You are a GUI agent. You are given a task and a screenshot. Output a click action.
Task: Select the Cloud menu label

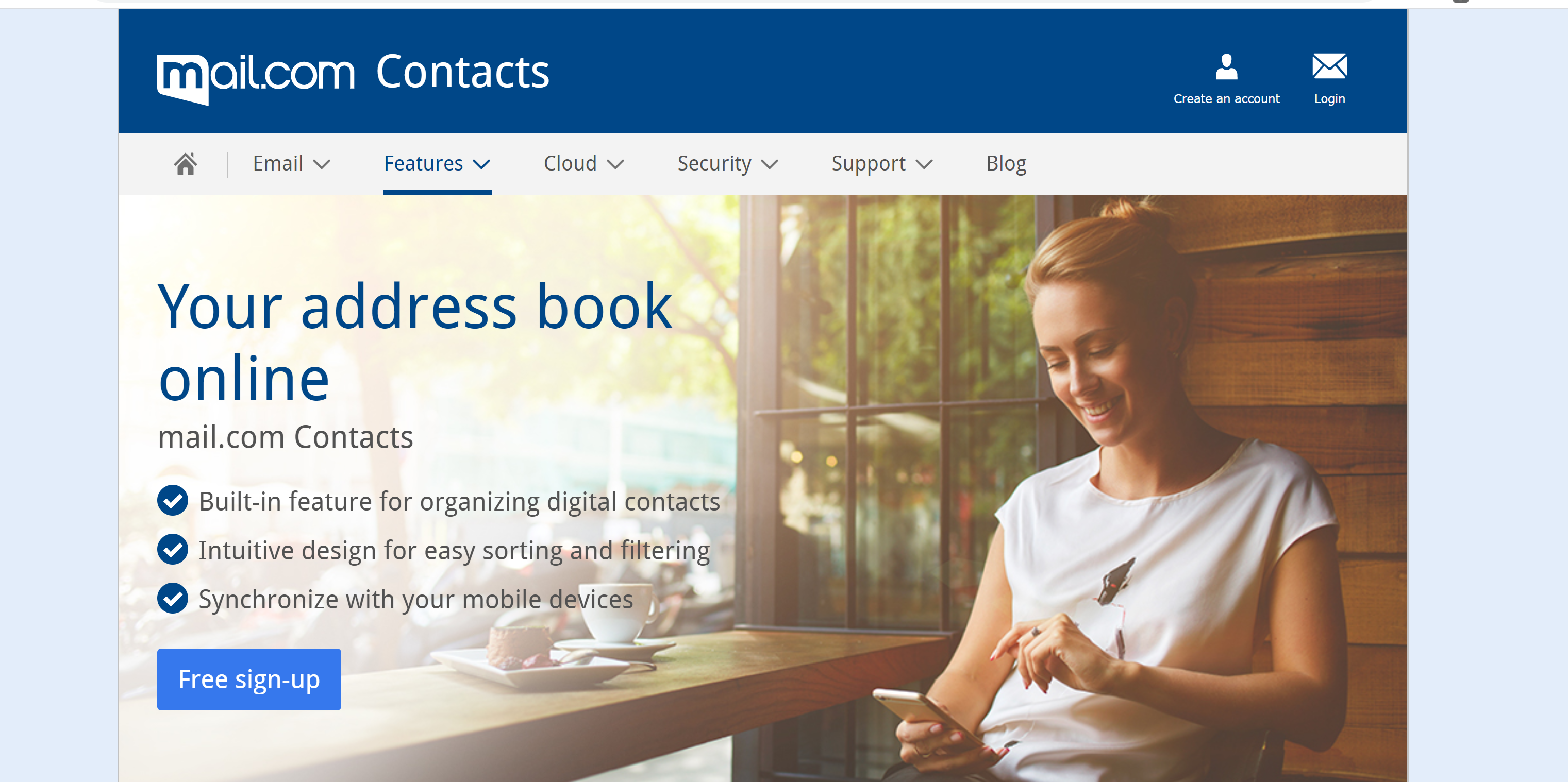coord(570,163)
